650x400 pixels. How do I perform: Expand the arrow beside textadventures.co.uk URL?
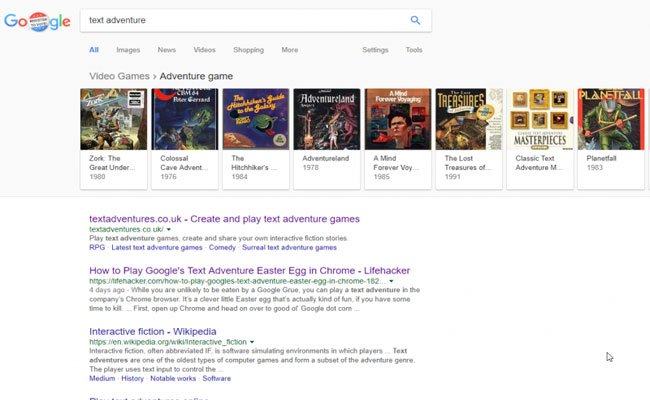pos(169,229)
